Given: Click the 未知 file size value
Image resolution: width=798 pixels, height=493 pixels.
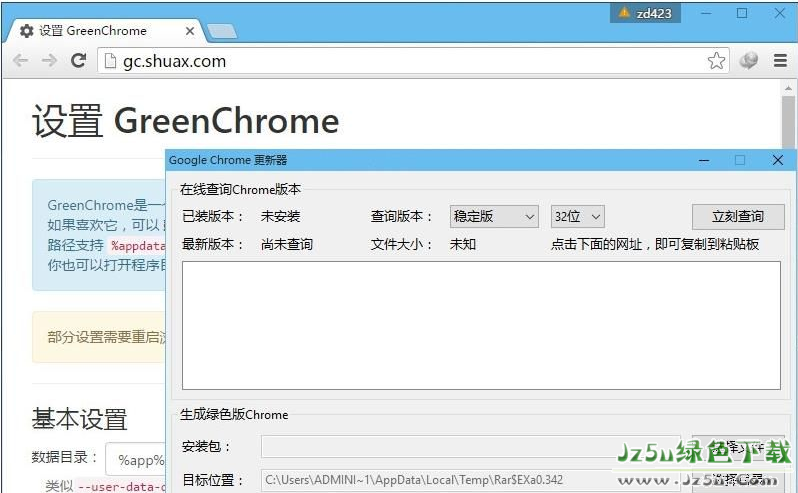Looking at the screenshot, I should (463, 245).
